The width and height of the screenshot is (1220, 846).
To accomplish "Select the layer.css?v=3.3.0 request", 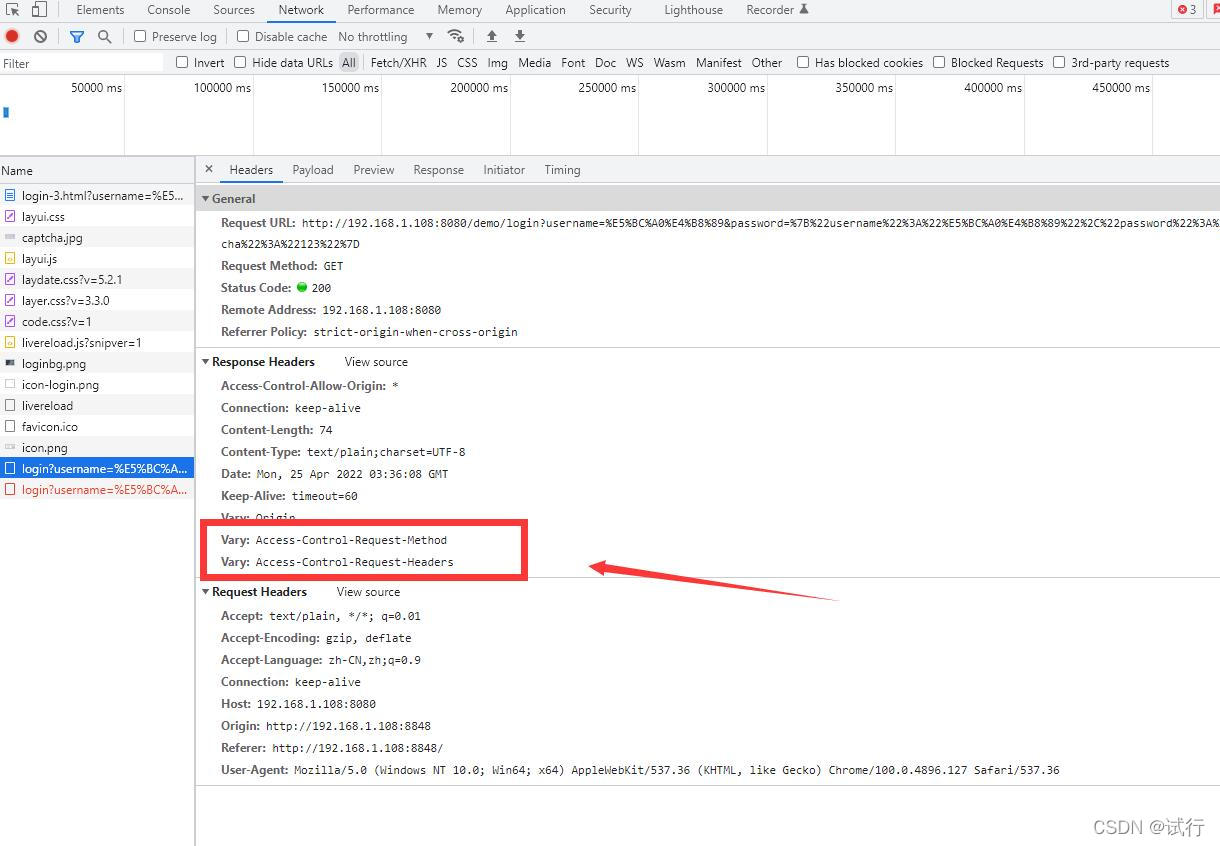I will (97, 300).
